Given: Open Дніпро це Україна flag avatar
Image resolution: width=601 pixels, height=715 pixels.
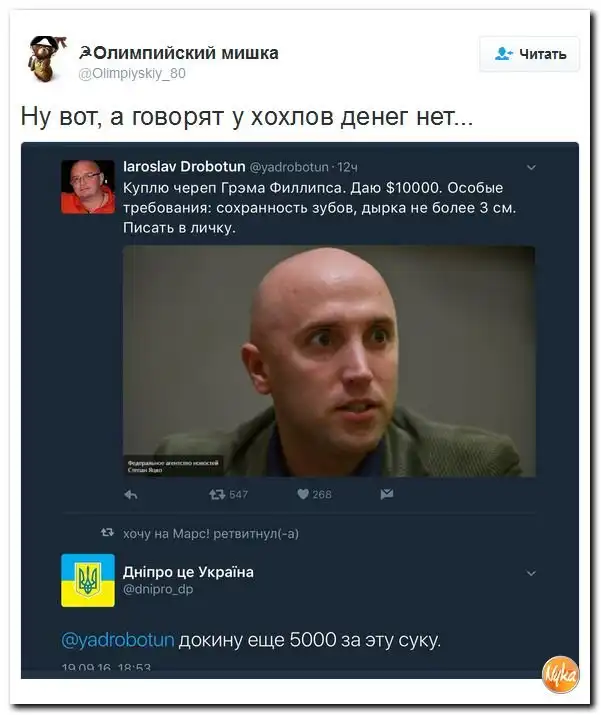Looking at the screenshot, I should click(88, 580).
